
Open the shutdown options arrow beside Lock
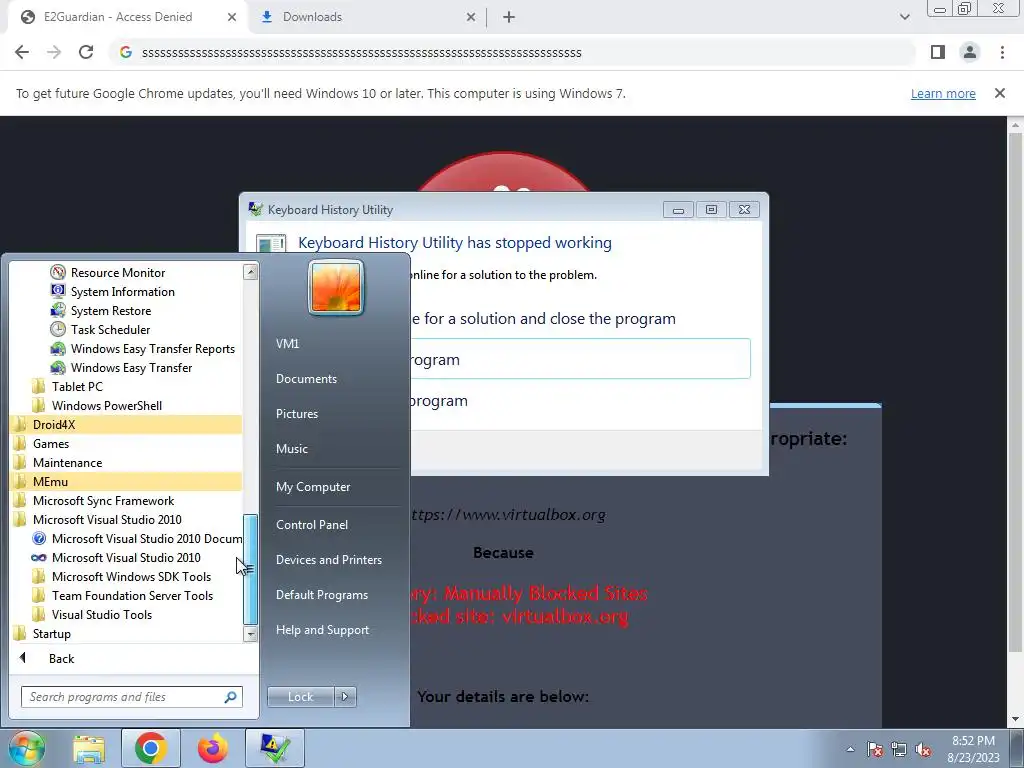(345, 697)
